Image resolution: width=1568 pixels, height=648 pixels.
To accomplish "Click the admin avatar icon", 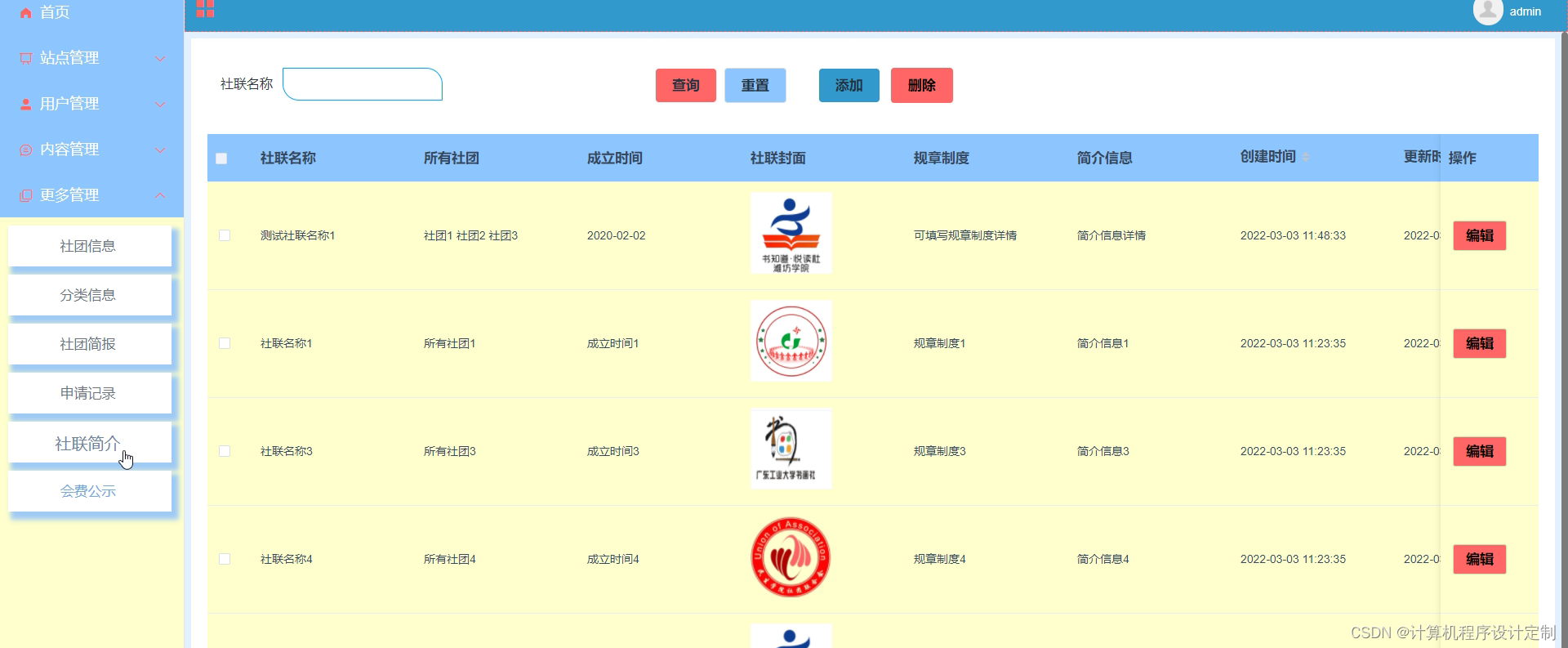I will (1488, 11).
